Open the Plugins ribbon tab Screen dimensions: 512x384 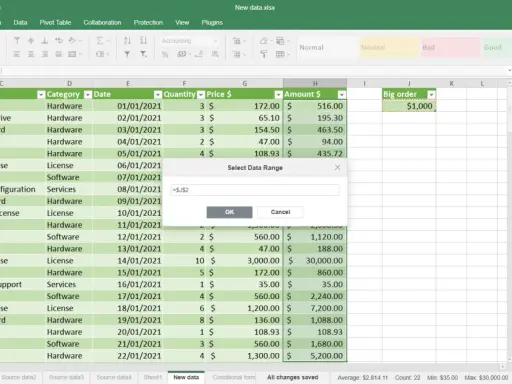[212, 23]
